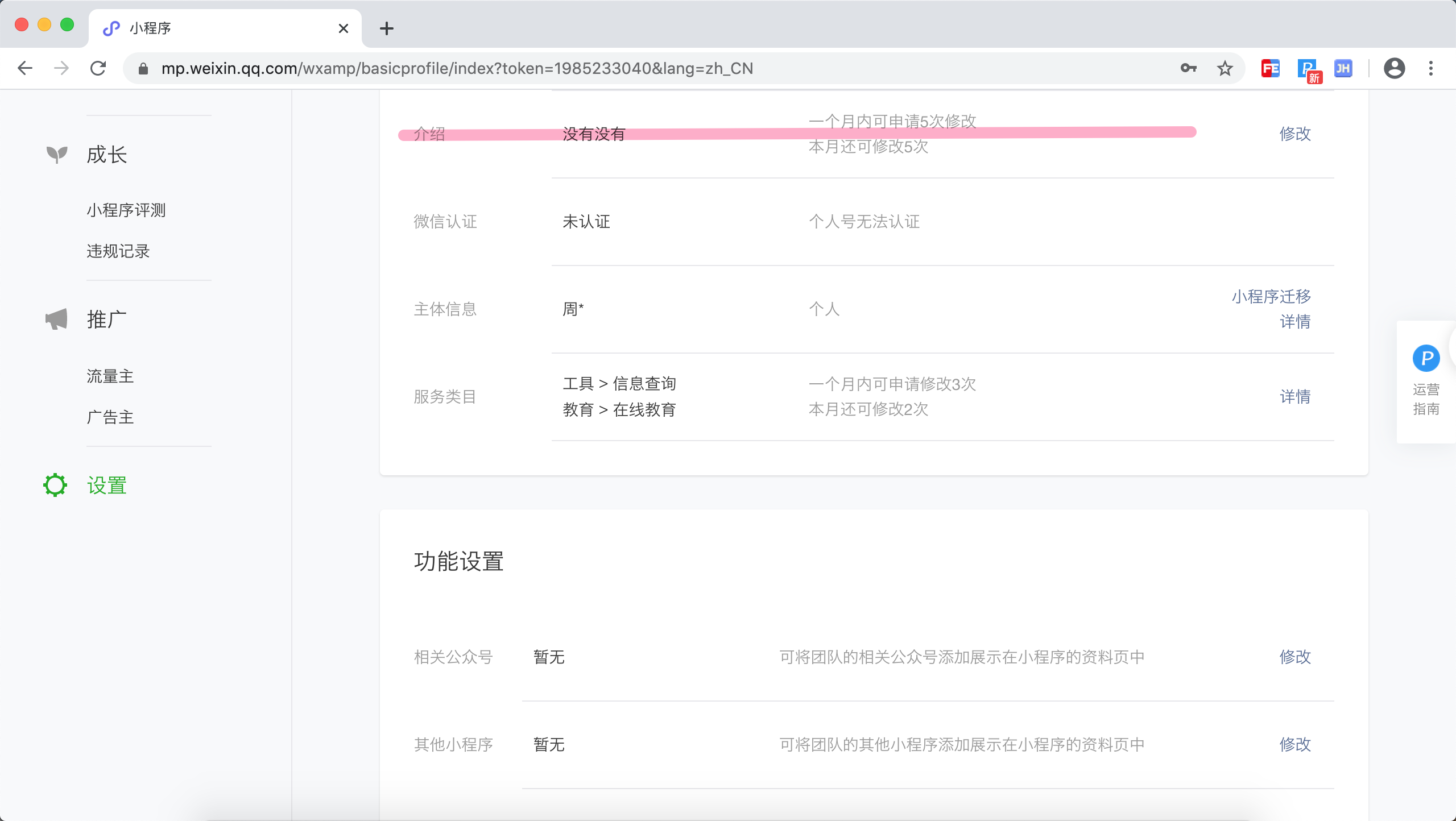Screen dimensions: 1456x821
Task: Click the password key icon in address bar
Action: 1188,69
